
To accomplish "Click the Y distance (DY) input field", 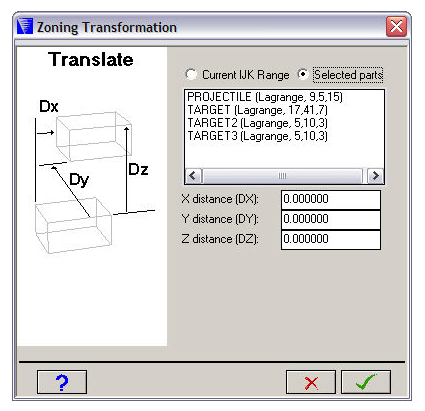I will click(x=331, y=219).
